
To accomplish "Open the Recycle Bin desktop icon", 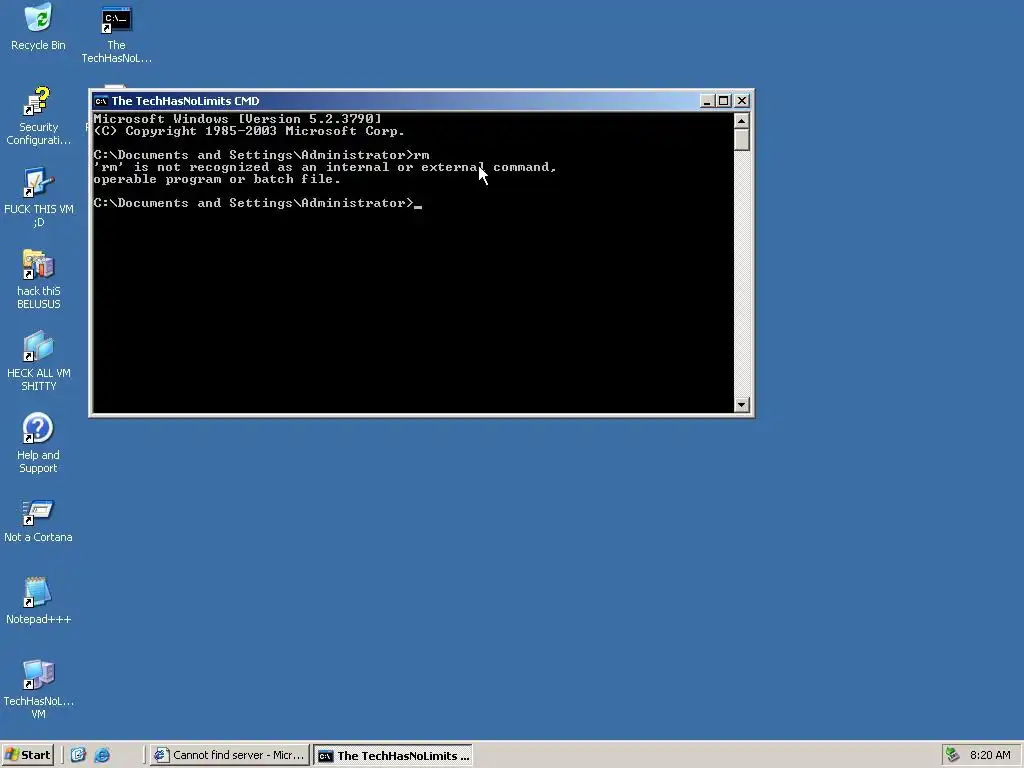I will click(39, 27).
